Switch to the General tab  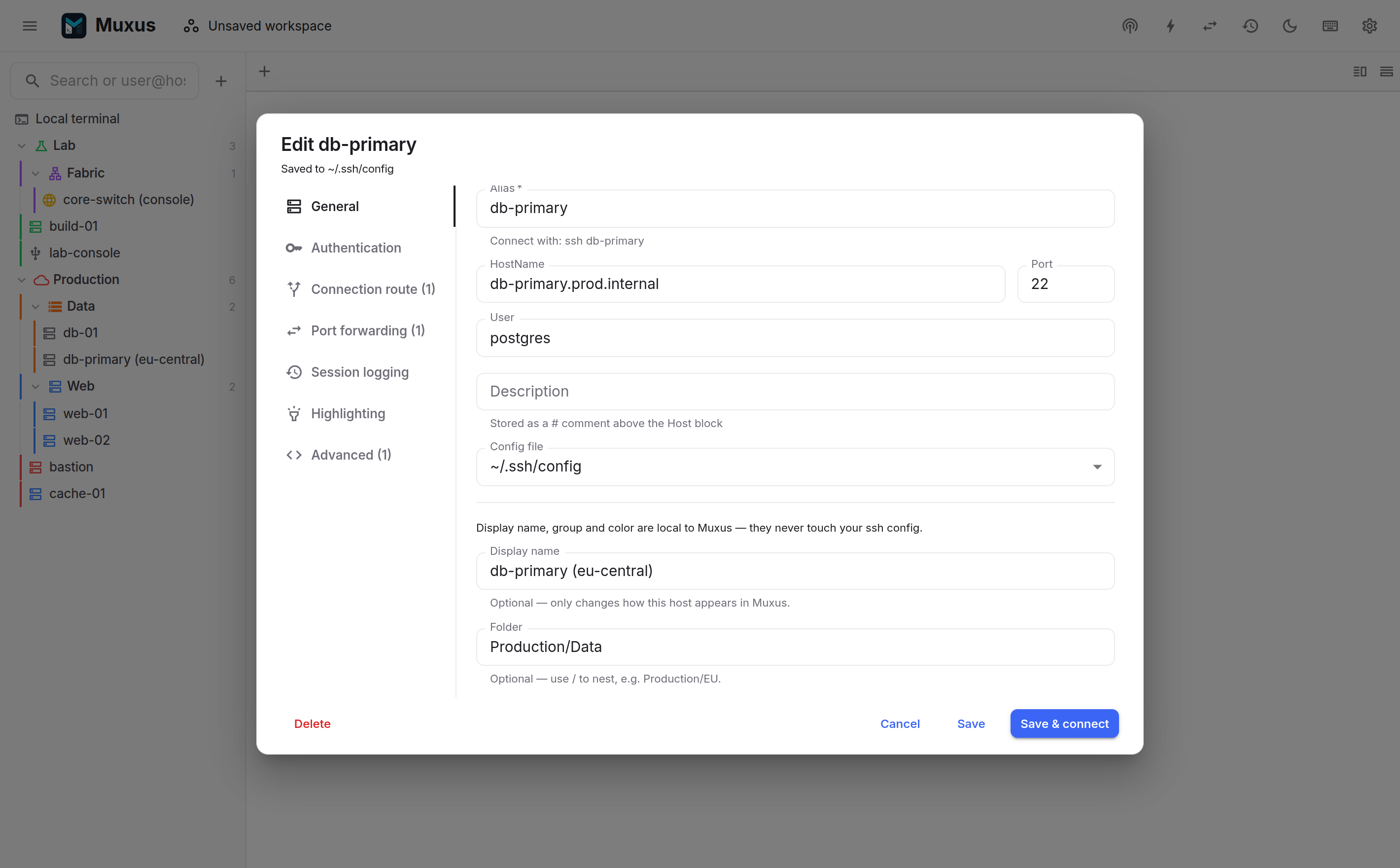[367, 206]
